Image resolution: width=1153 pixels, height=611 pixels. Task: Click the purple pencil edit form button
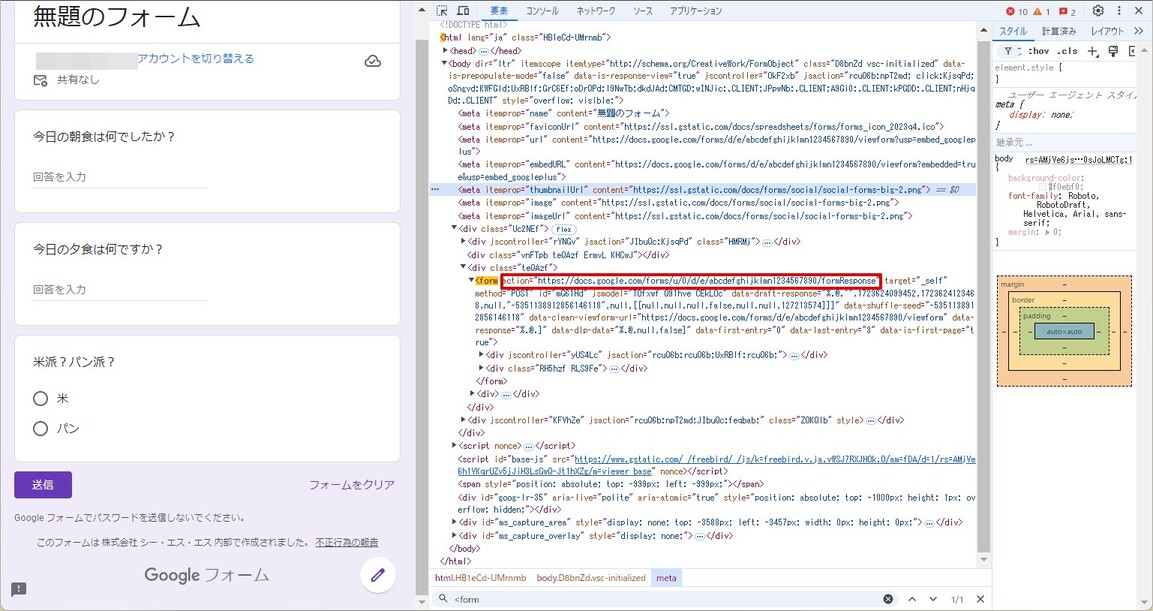point(378,575)
